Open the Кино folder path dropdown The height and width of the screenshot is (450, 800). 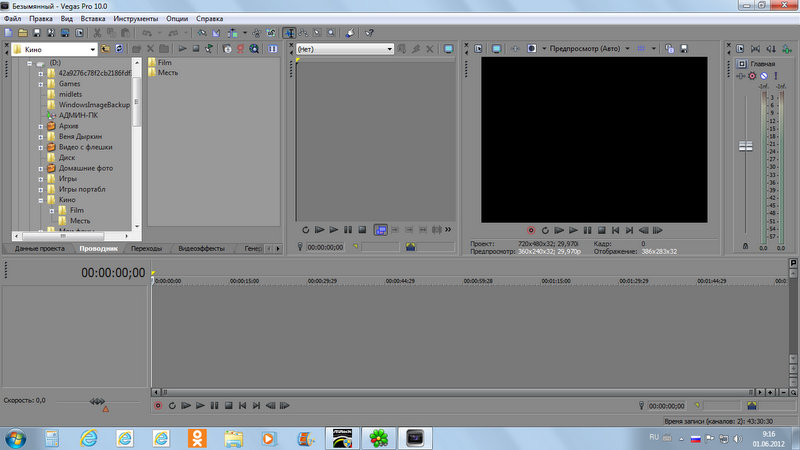pyautogui.click(x=92, y=49)
